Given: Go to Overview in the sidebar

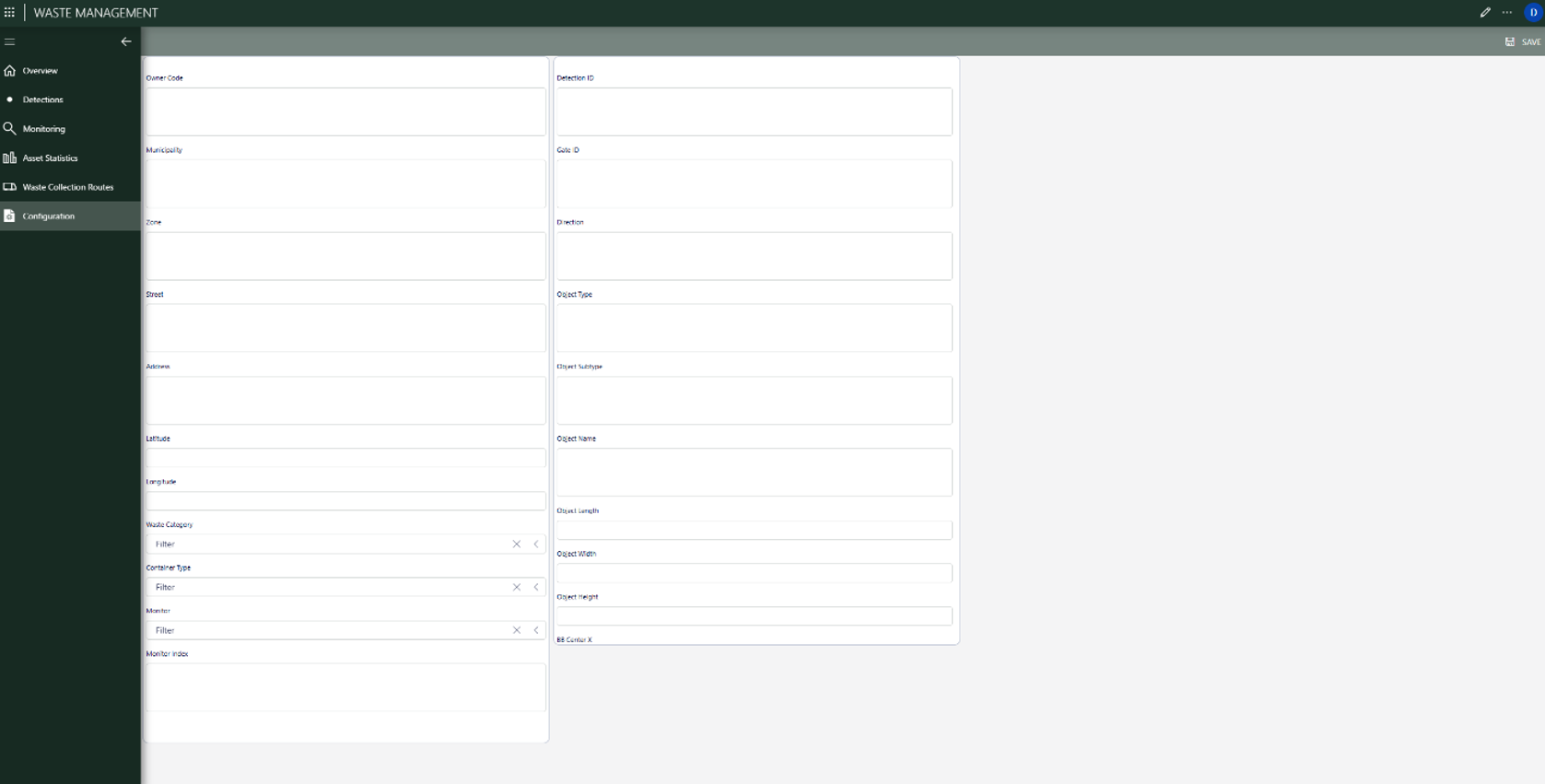Looking at the screenshot, I should 40,71.
